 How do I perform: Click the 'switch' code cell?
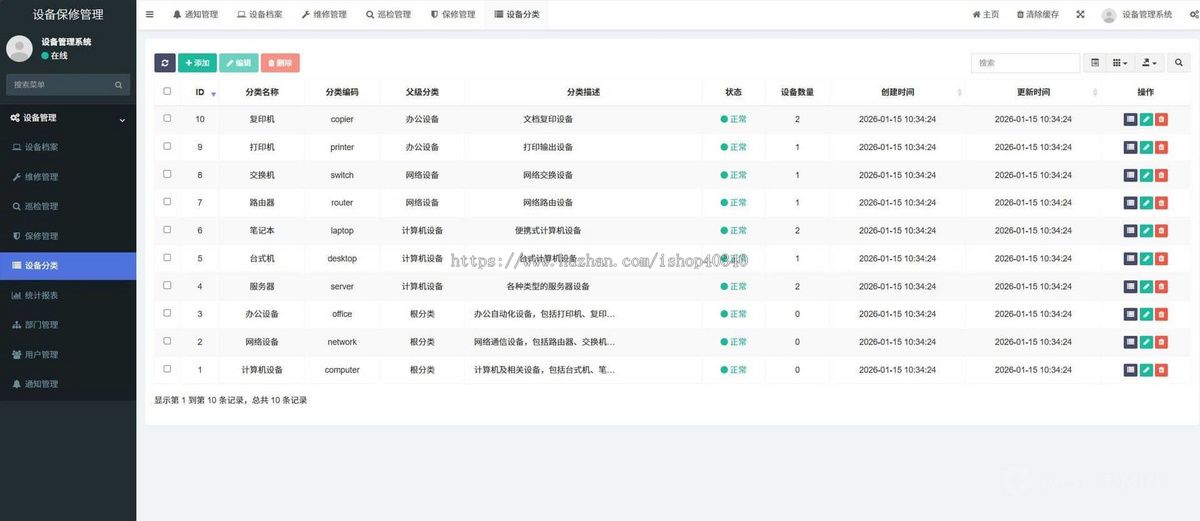pyautogui.click(x=342, y=175)
